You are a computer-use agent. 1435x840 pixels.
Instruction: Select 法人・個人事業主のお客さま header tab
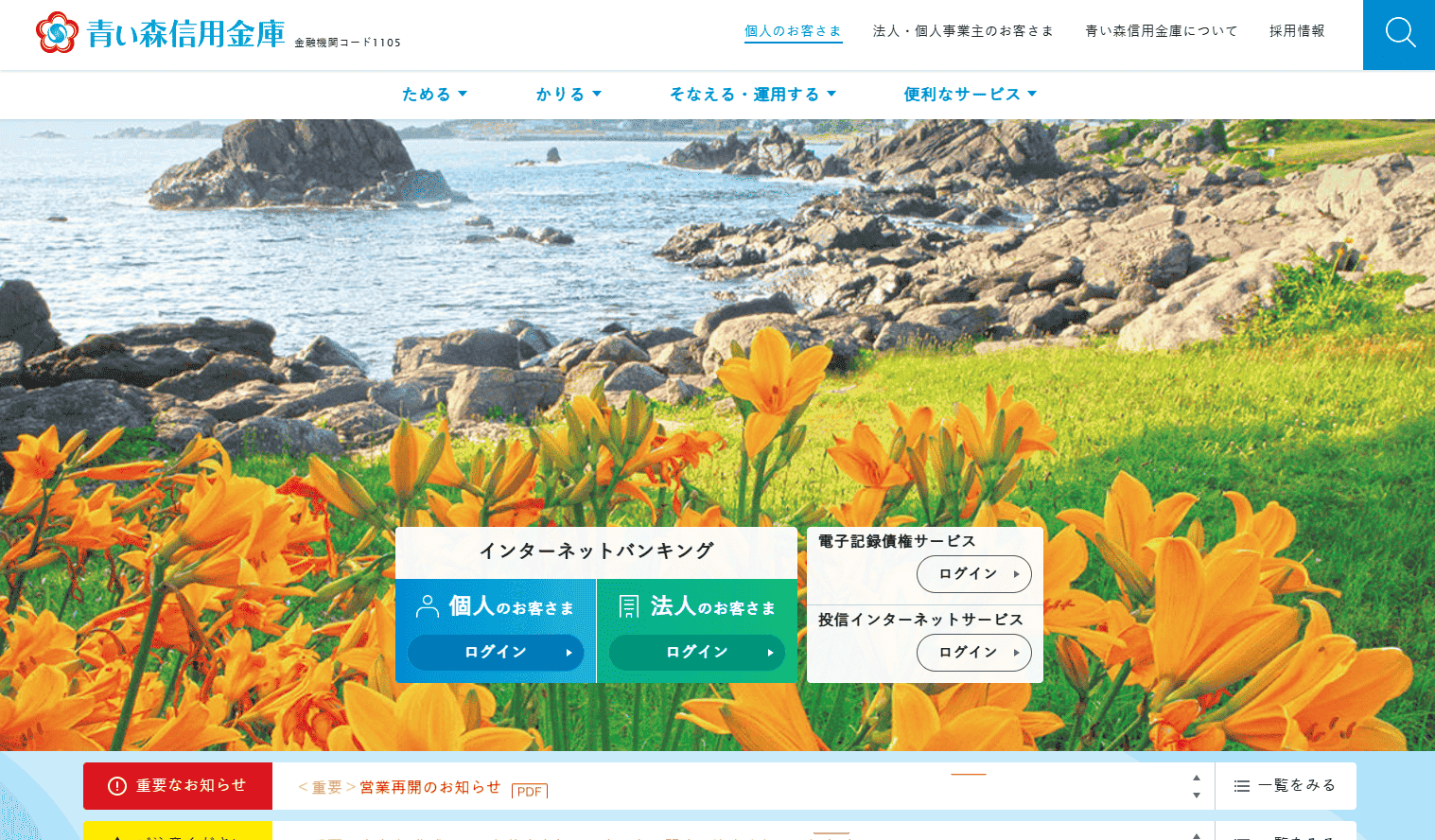click(963, 31)
